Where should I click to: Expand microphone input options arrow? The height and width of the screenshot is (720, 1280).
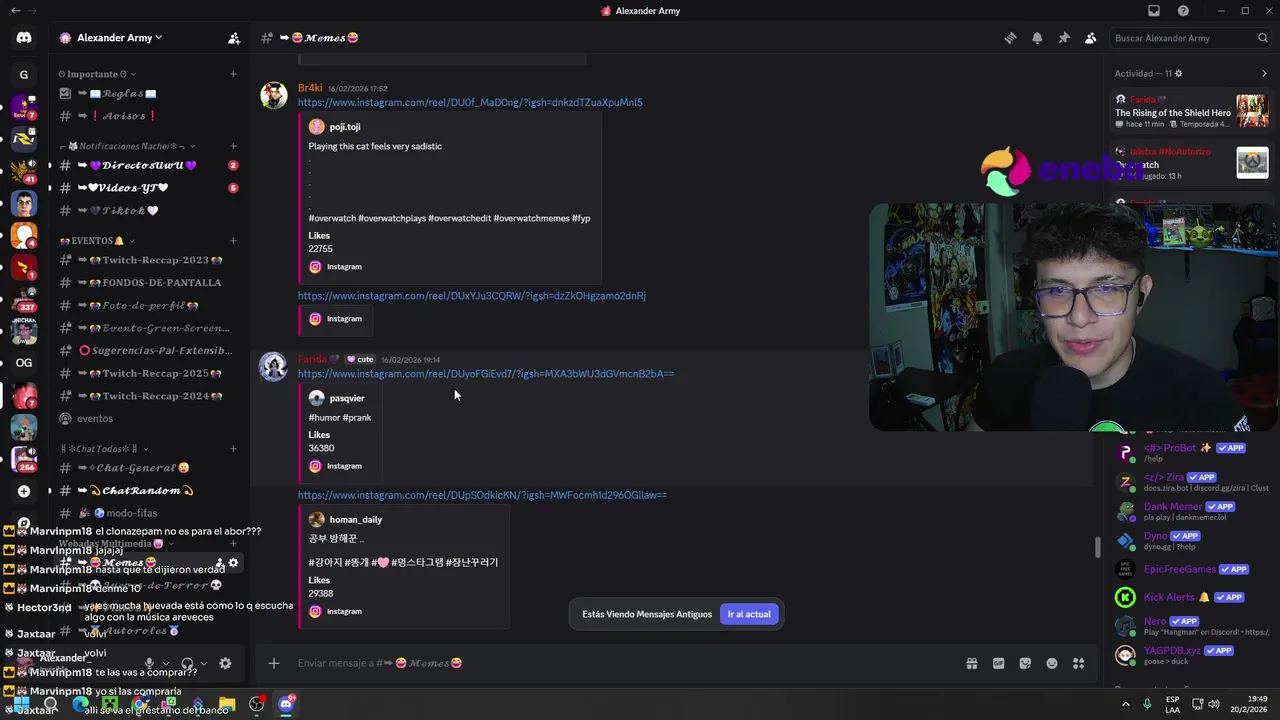166,663
